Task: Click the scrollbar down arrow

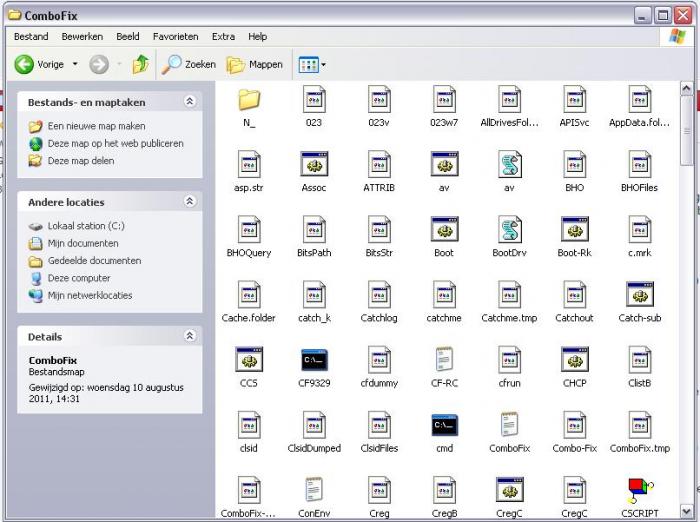Action: (687, 510)
